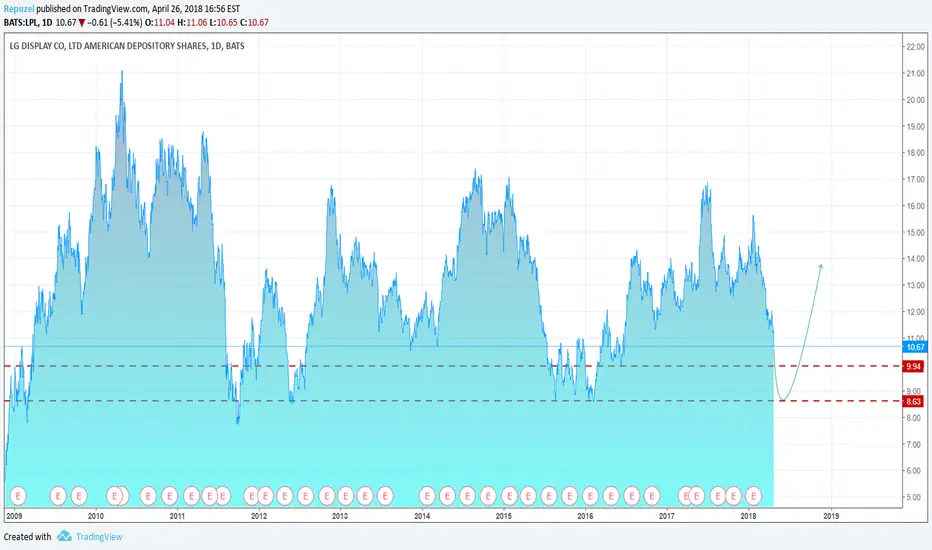Open the TradingView link in footer
Screen dimensions: 932x550
(99, 537)
